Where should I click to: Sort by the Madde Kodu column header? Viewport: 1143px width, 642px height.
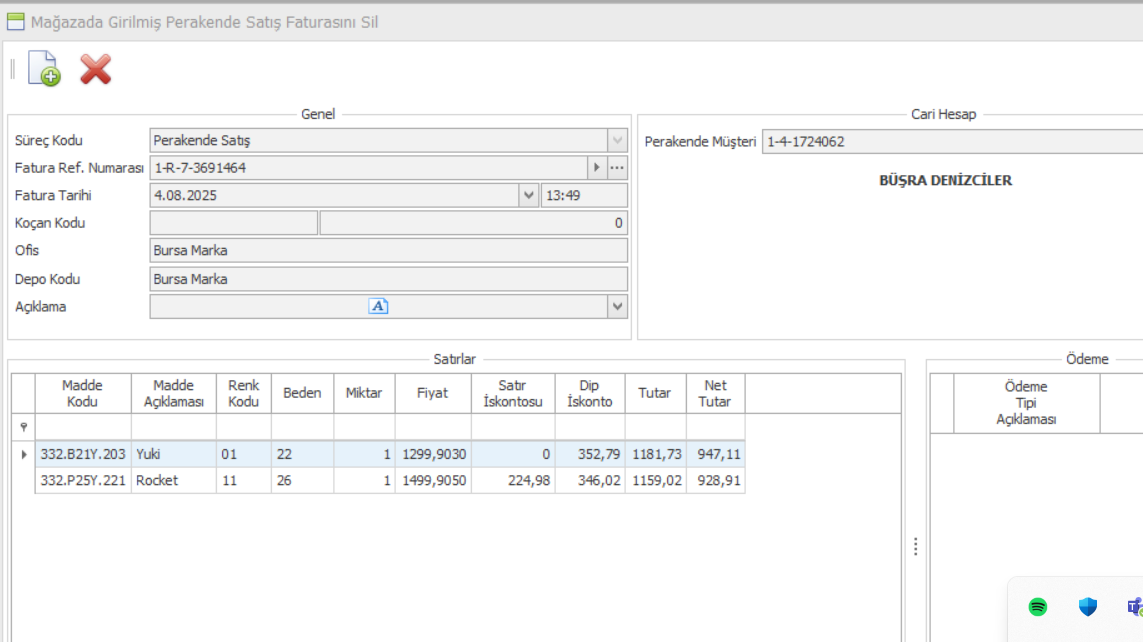82,393
